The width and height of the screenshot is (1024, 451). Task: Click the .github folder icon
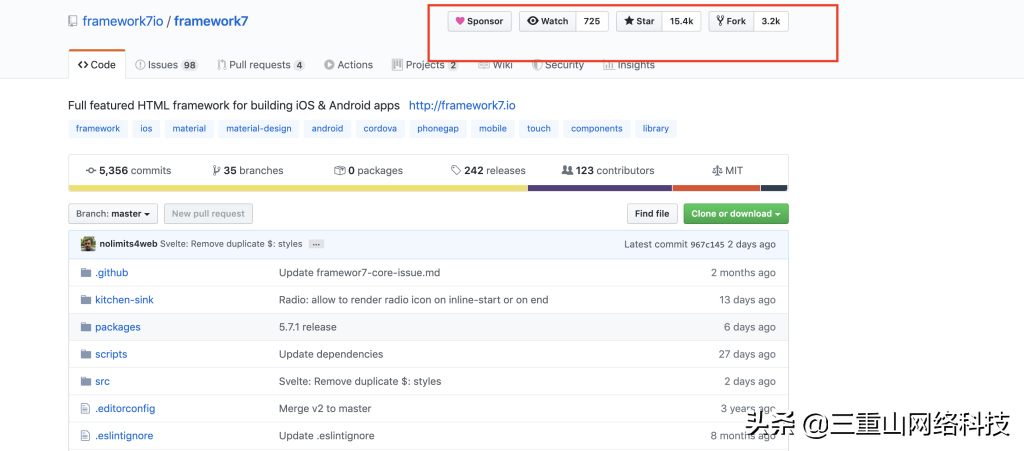pyautogui.click(x=86, y=273)
